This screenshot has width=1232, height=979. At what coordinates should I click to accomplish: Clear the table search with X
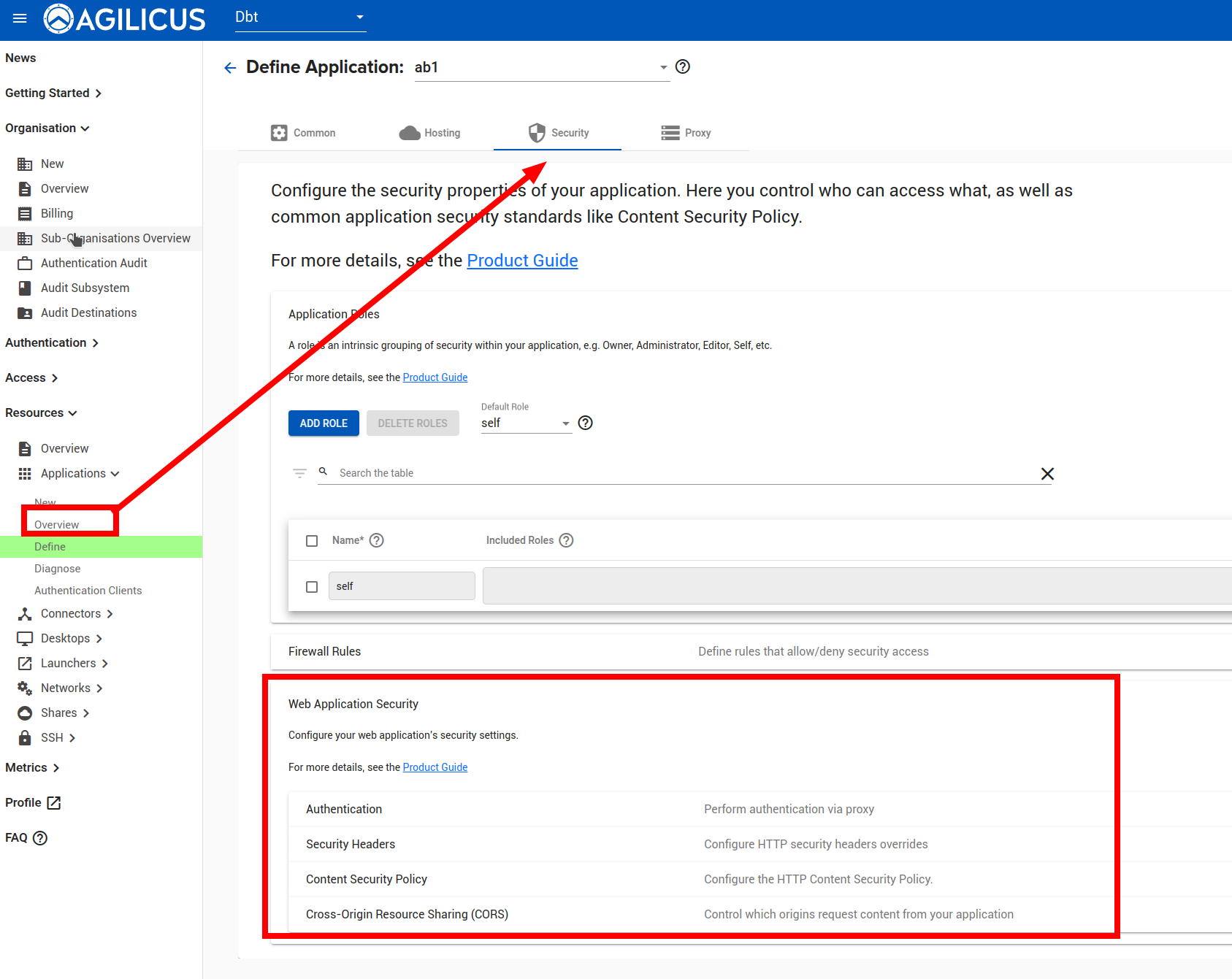(1047, 474)
